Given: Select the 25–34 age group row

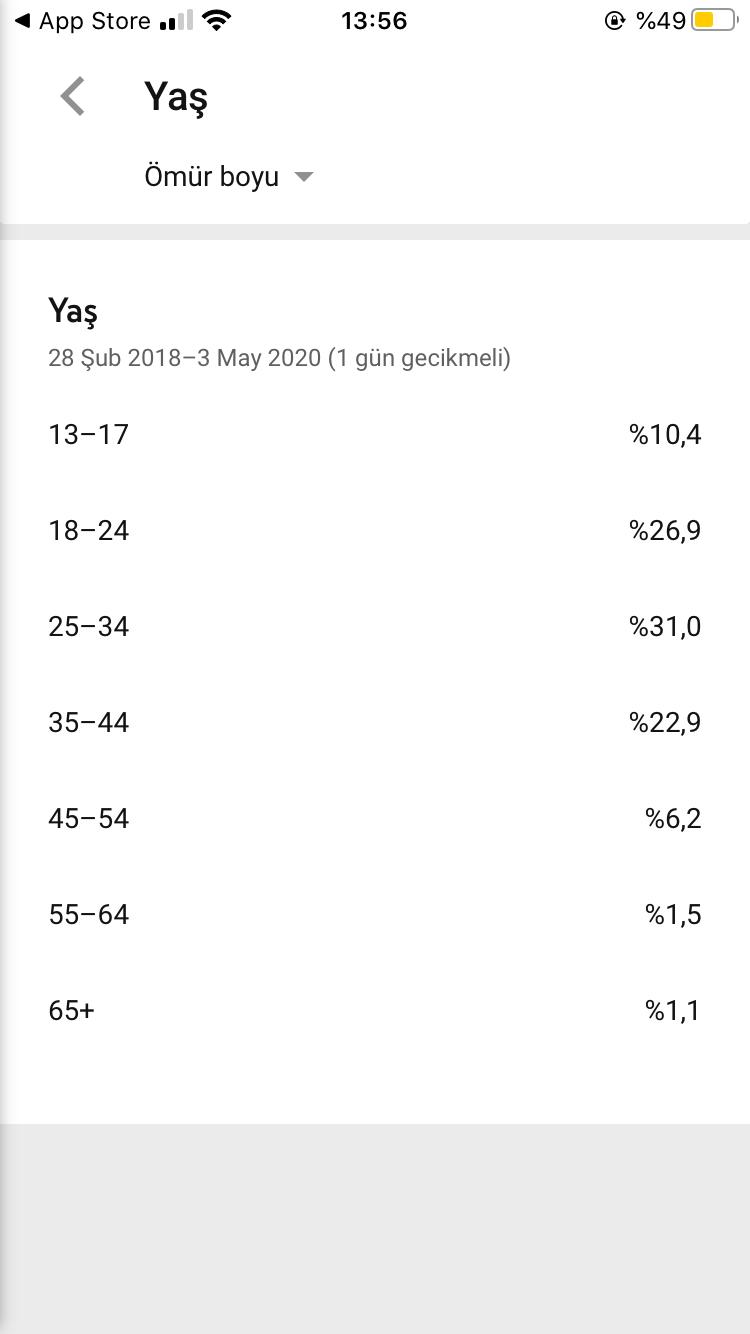Looking at the screenshot, I should click(375, 626).
